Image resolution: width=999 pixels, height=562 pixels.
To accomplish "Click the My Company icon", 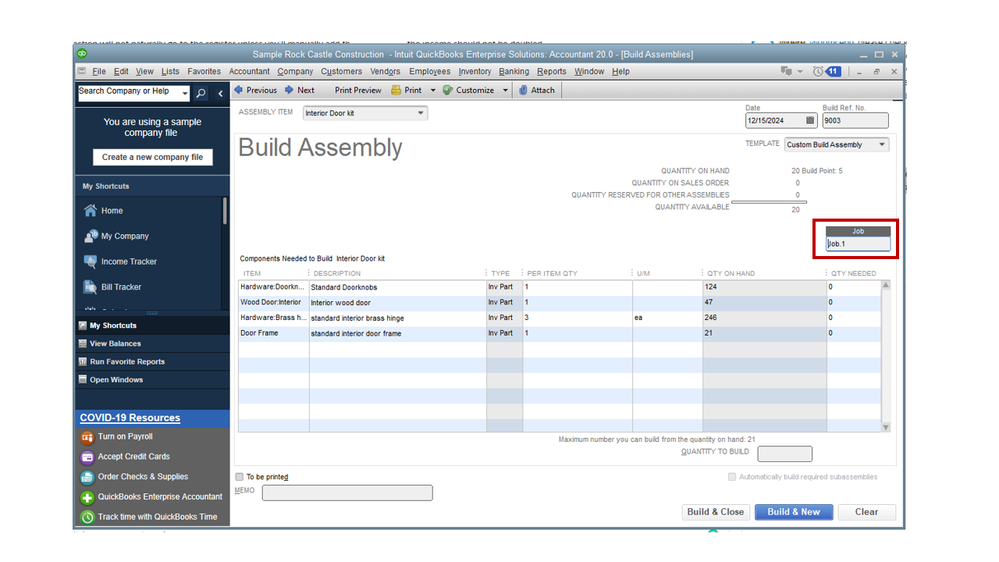I will point(90,236).
